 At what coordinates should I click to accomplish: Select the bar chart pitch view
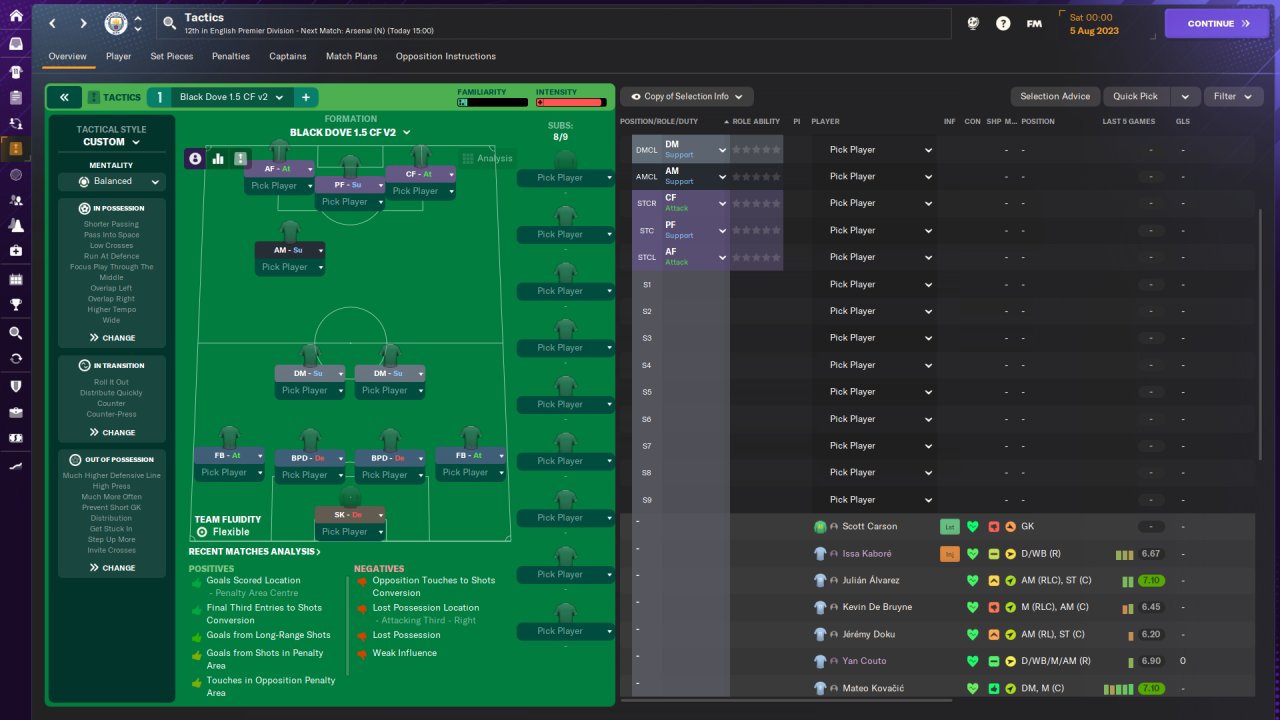point(218,158)
